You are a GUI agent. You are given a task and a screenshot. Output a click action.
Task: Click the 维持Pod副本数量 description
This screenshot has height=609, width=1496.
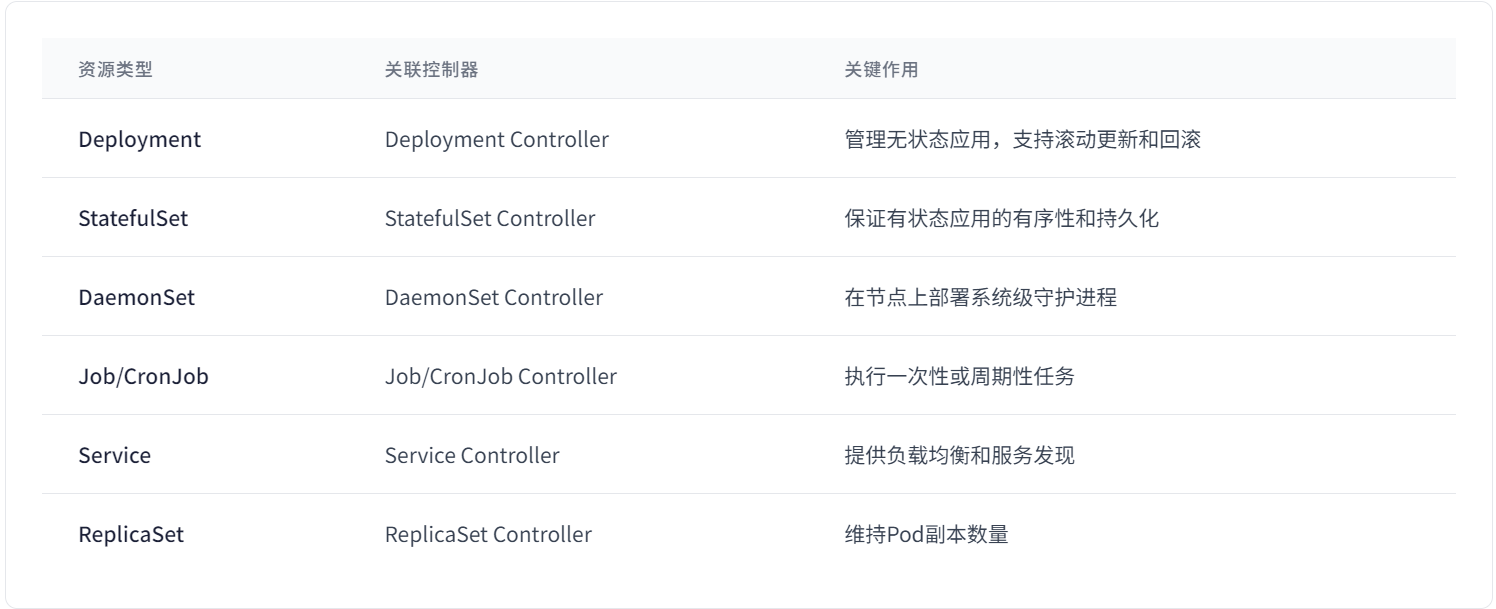point(926,535)
